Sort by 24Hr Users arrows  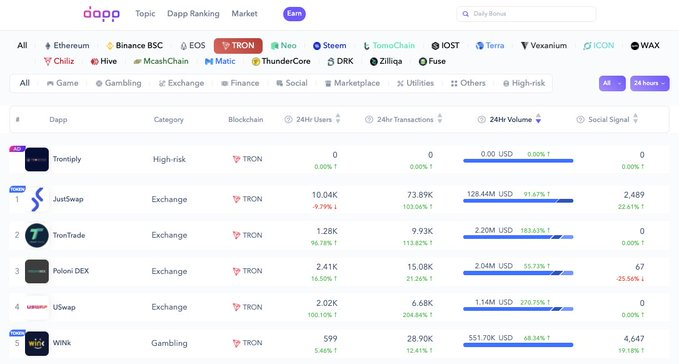338,119
